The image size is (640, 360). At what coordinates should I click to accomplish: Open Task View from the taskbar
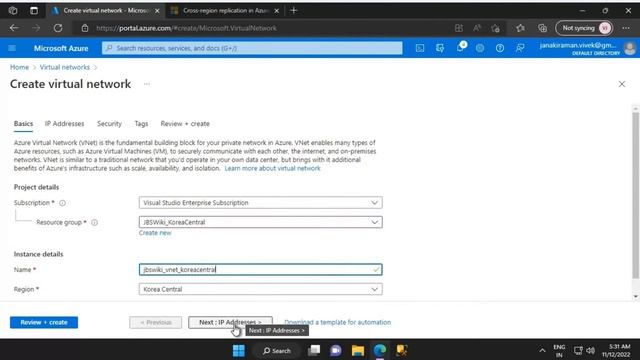point(314,350)
